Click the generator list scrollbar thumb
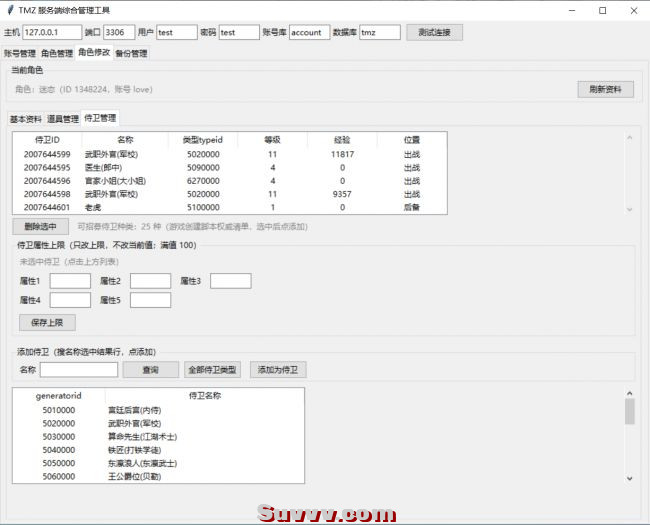The width and height of the screenshot is (650, 525). pos(629,411)
